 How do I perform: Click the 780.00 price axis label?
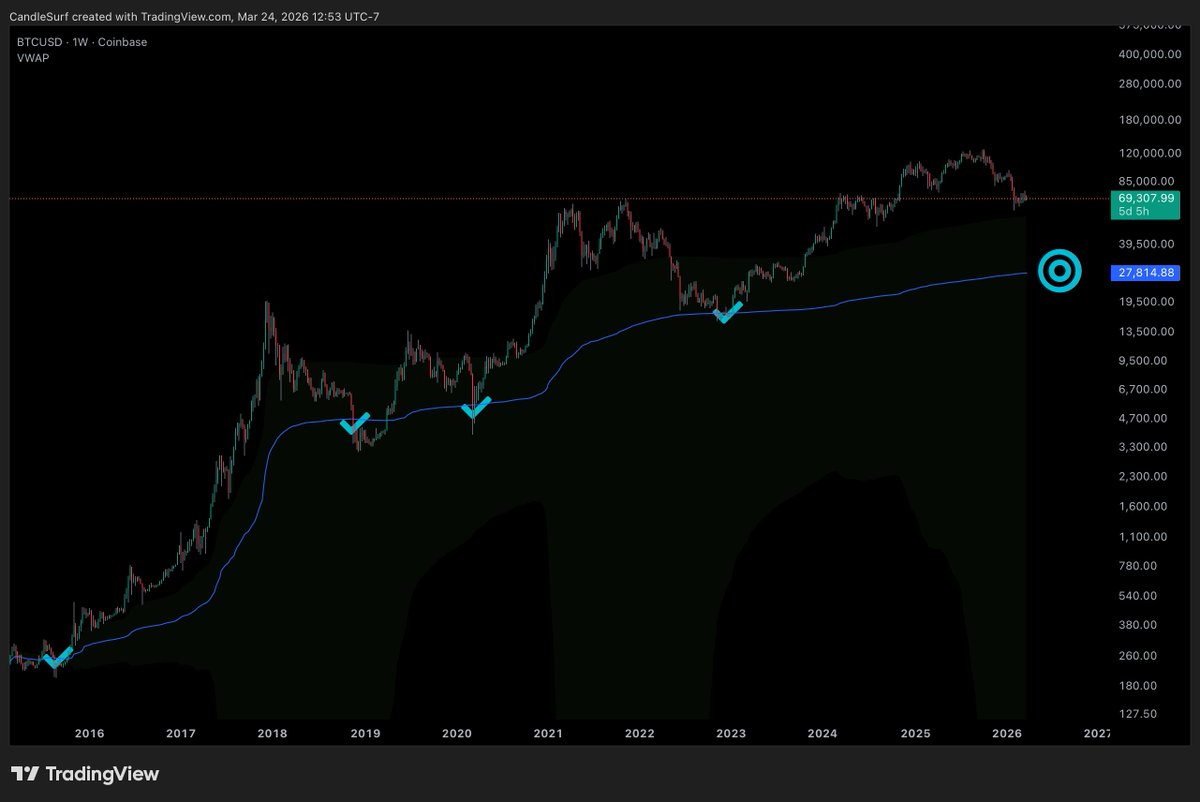(x=1136, y=566)
